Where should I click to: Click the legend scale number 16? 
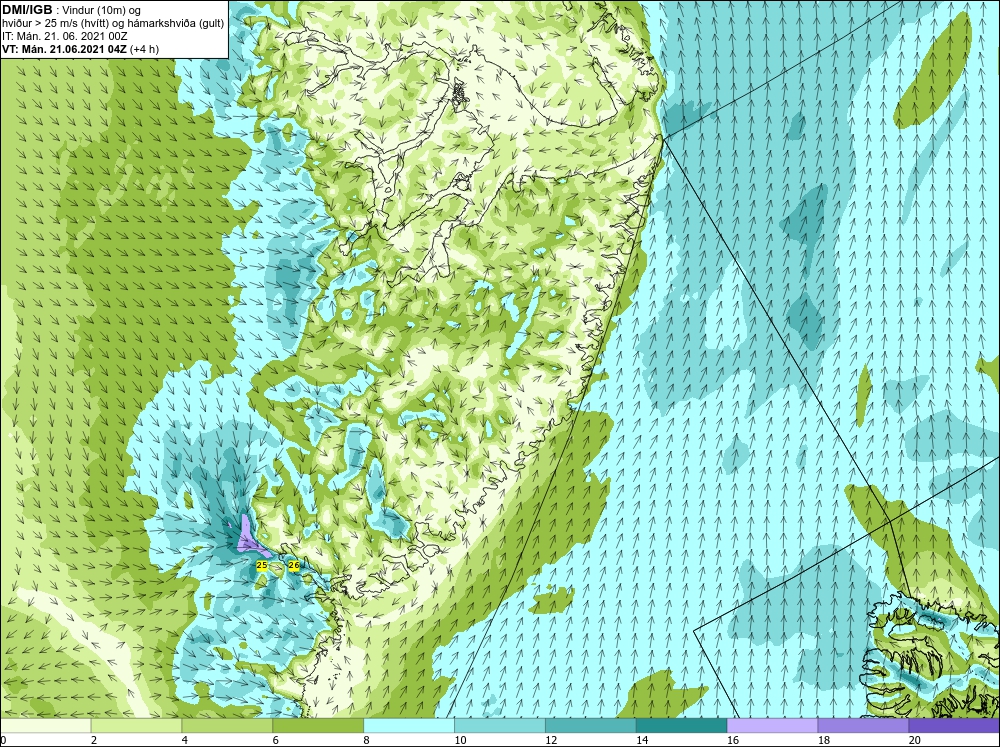[733, 740]
